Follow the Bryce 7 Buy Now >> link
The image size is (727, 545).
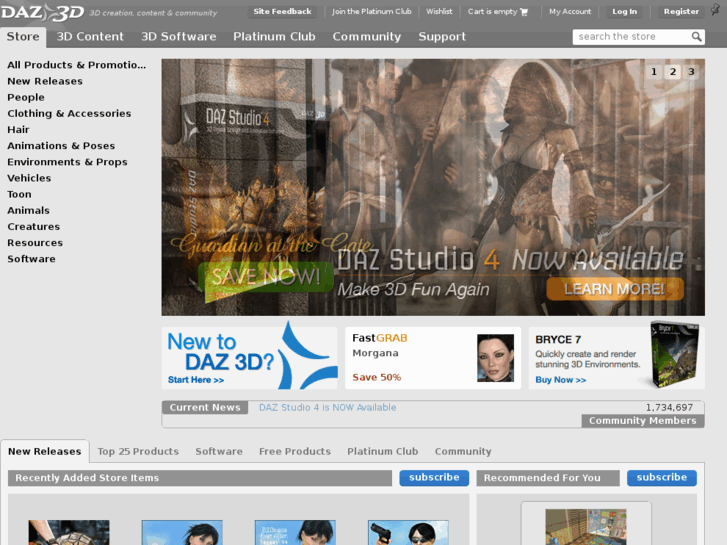(x=561, y=380)
